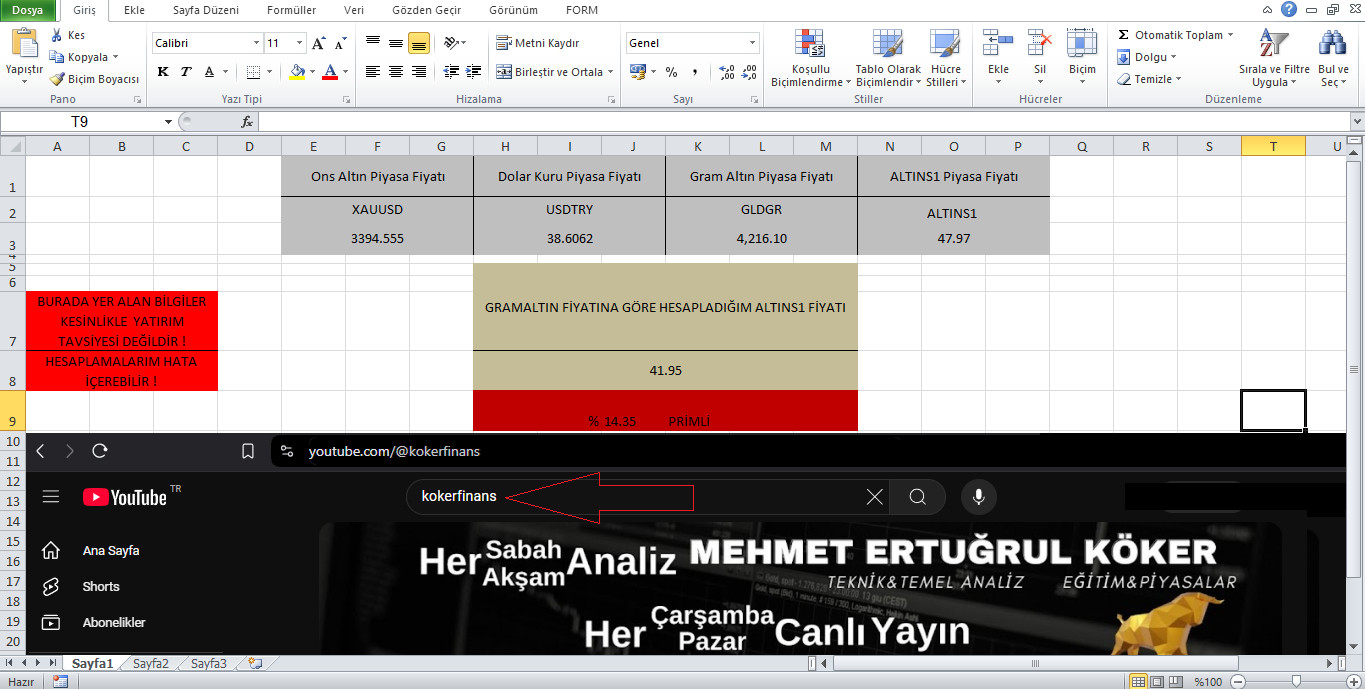Toggle middle vertical alignment icon
The height and width of the screenshot is (689, 1365).
[396, 43]
